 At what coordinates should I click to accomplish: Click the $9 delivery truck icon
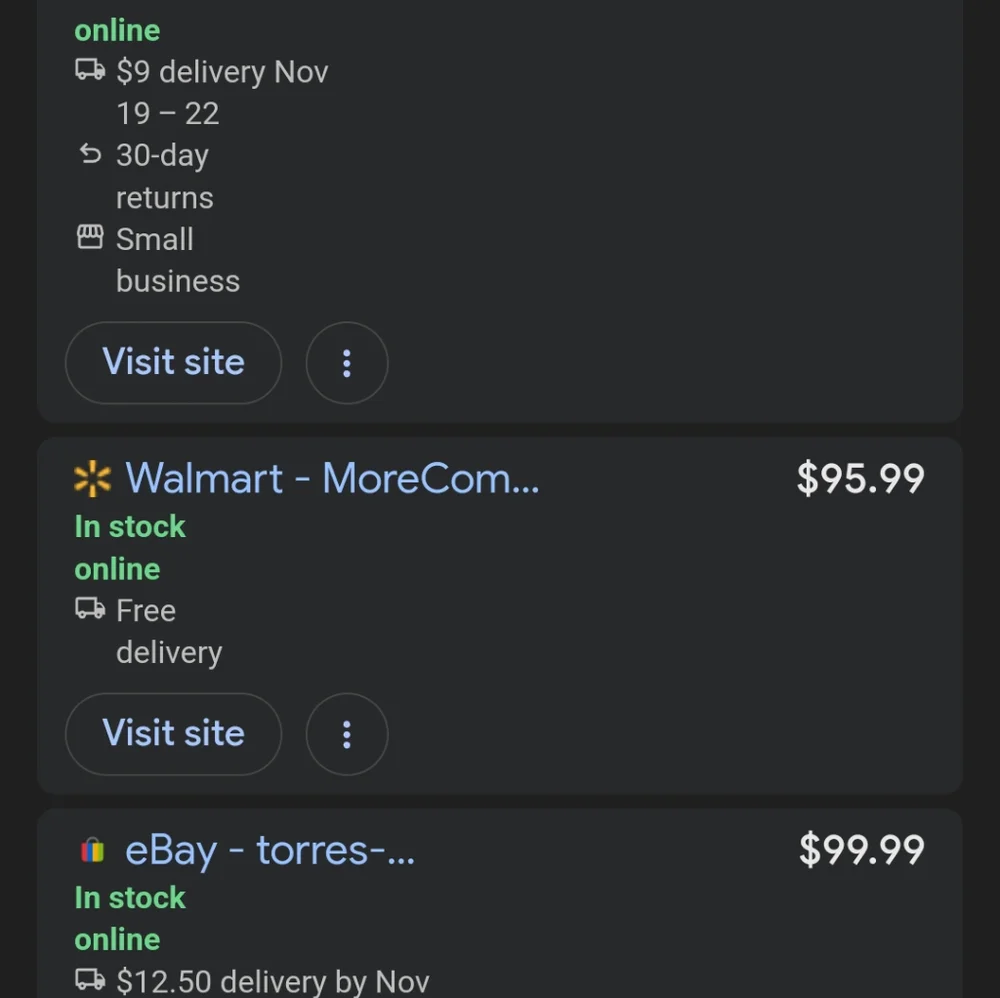(90, 70)
